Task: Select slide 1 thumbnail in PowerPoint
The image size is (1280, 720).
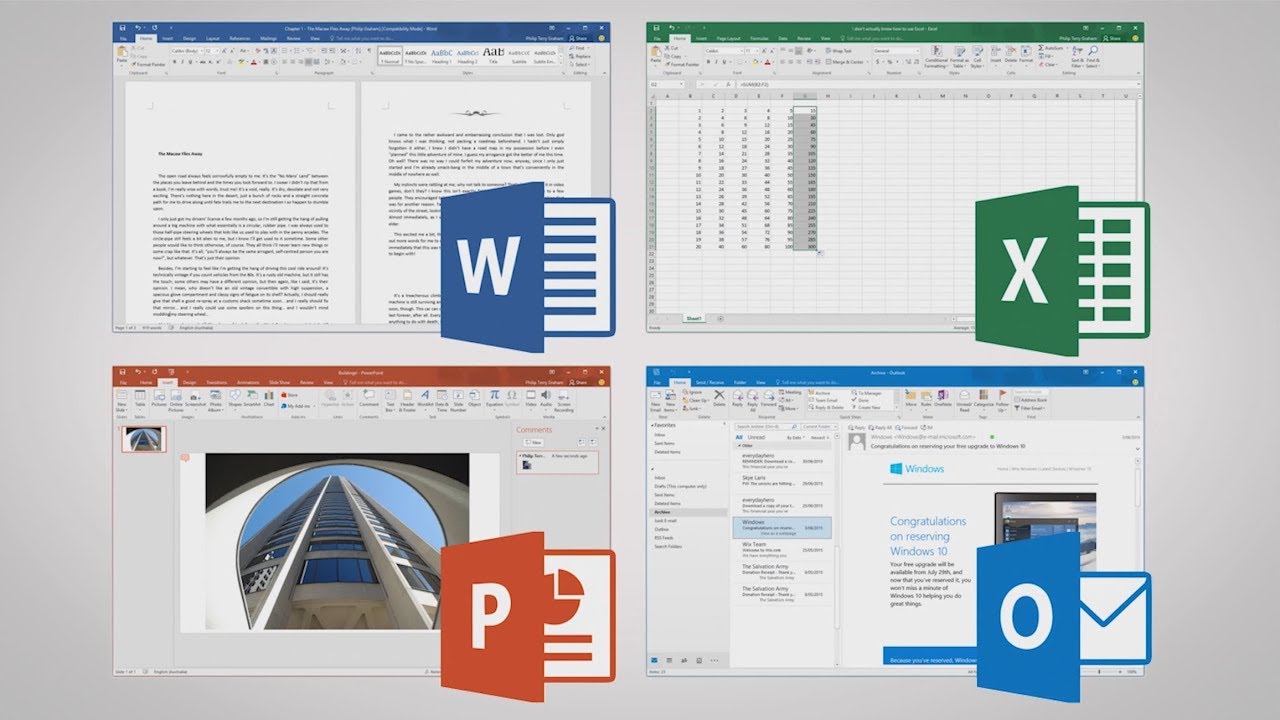Action: click(x=144, y=440)
